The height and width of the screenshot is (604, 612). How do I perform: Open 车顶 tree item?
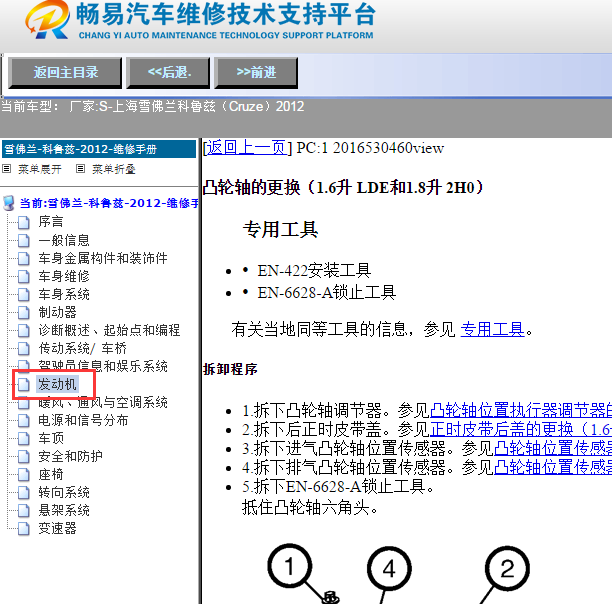pos(51,438)
